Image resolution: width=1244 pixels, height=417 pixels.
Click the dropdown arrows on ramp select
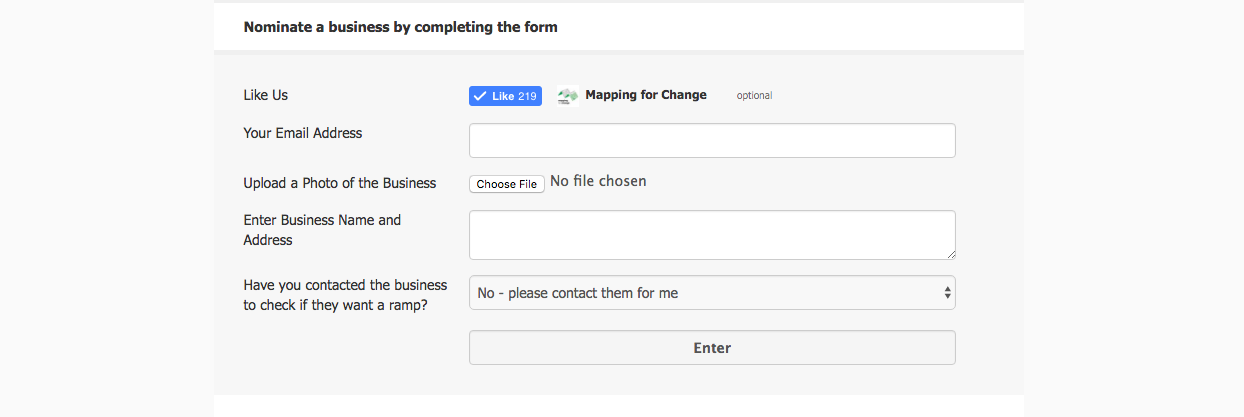(x=947, y=293)
